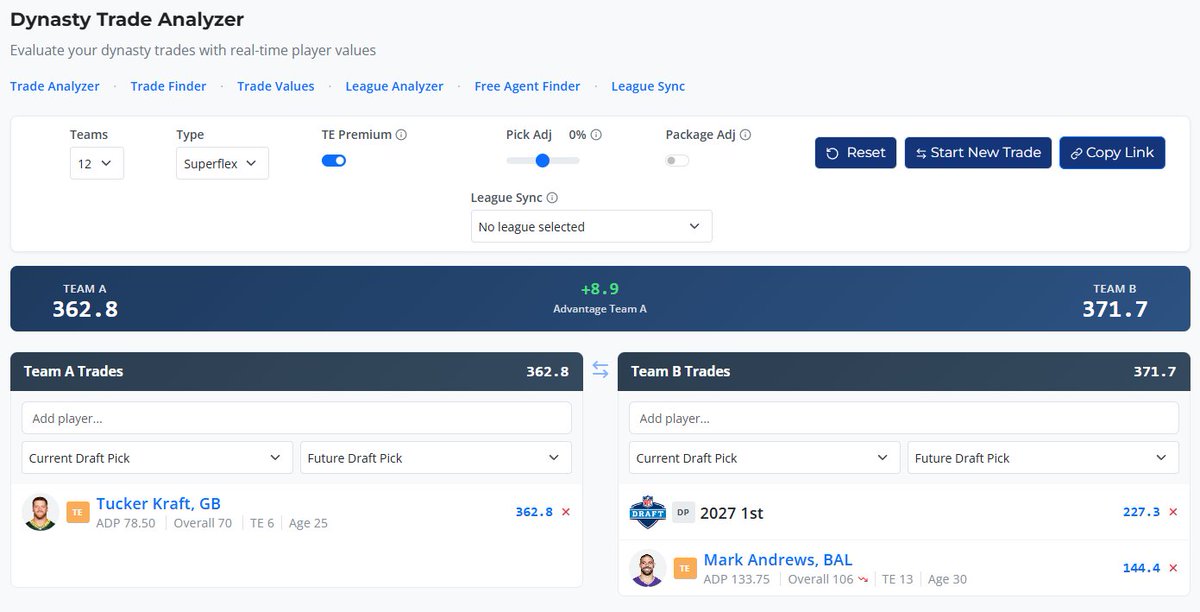
Task: Click Team B Add player field
Action: [904, 418]
